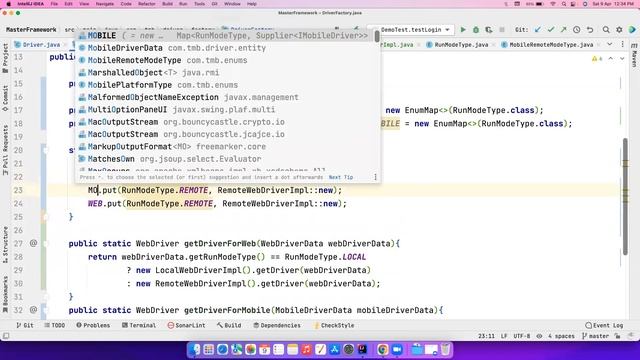
Task: Show Git history clock icon
Action: pos(577,30)
